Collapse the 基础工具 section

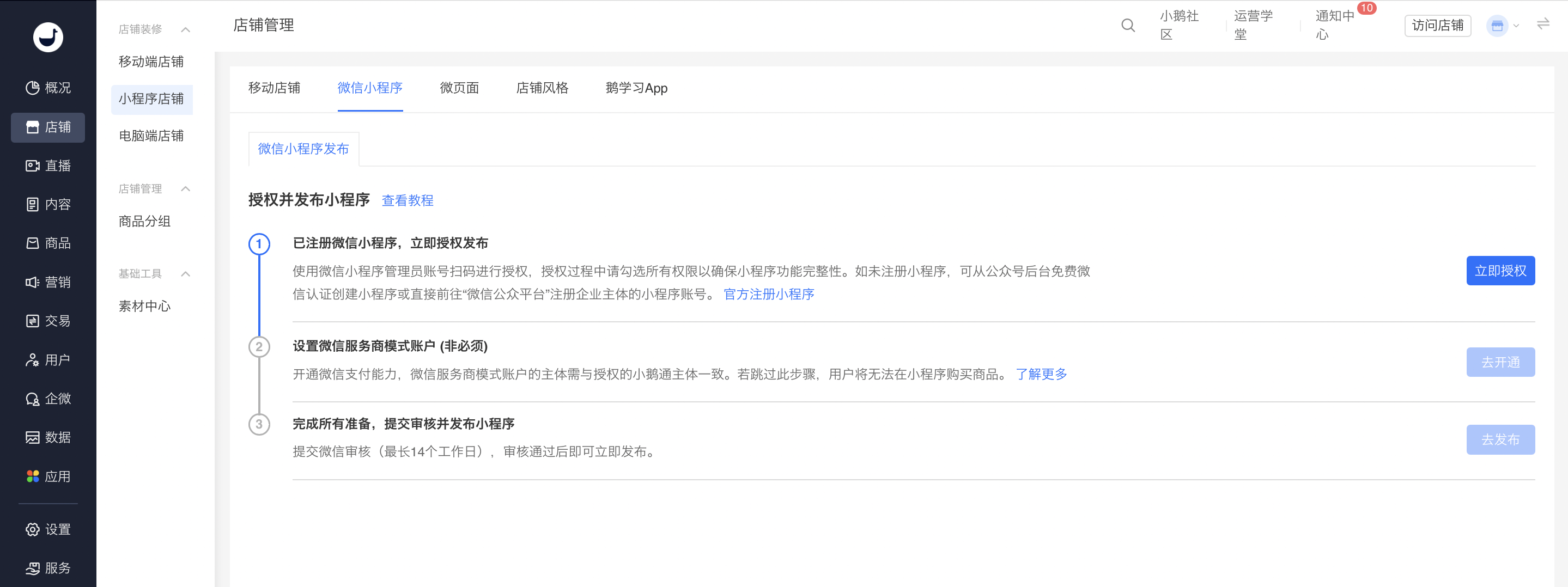coord(186,274)
